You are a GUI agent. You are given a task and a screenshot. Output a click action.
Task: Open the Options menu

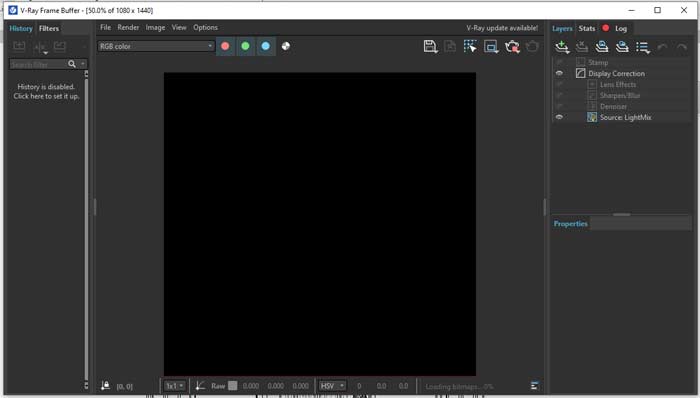(205, 27)
